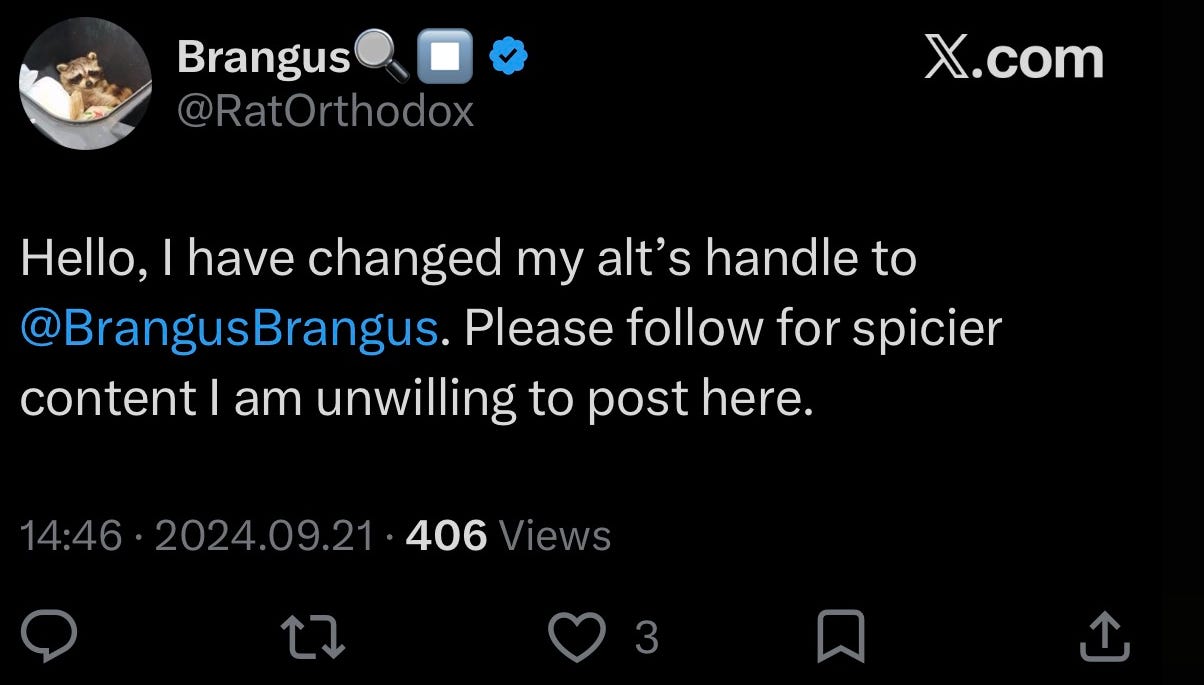Open the share options icon

pos(1105,637)
